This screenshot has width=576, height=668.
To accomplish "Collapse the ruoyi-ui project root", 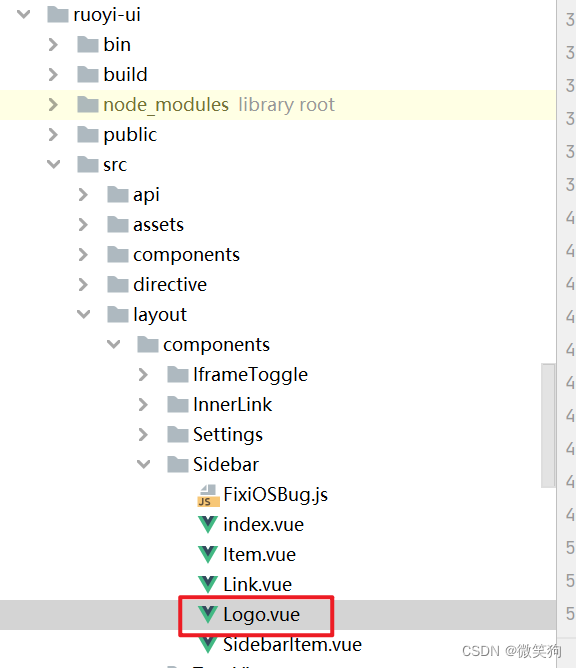I will click(x=23, y=14).
